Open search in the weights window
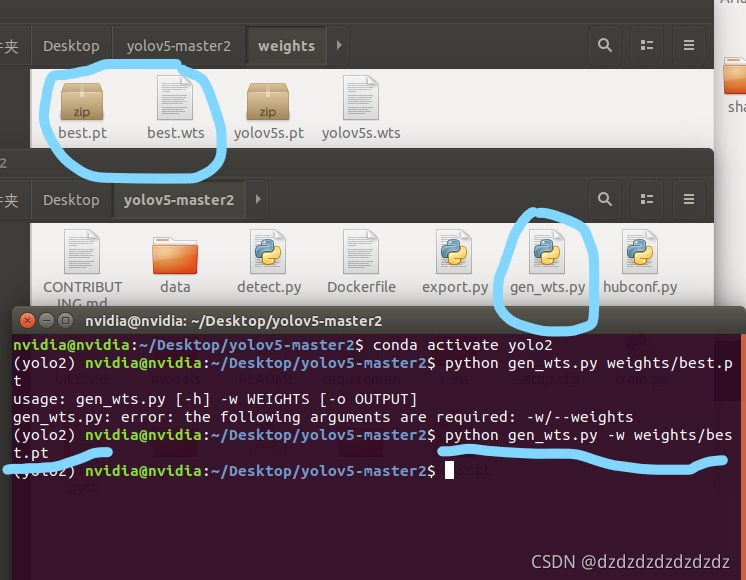Image resolution: width=746 pixels, height=580 pixels. [605, 46]
